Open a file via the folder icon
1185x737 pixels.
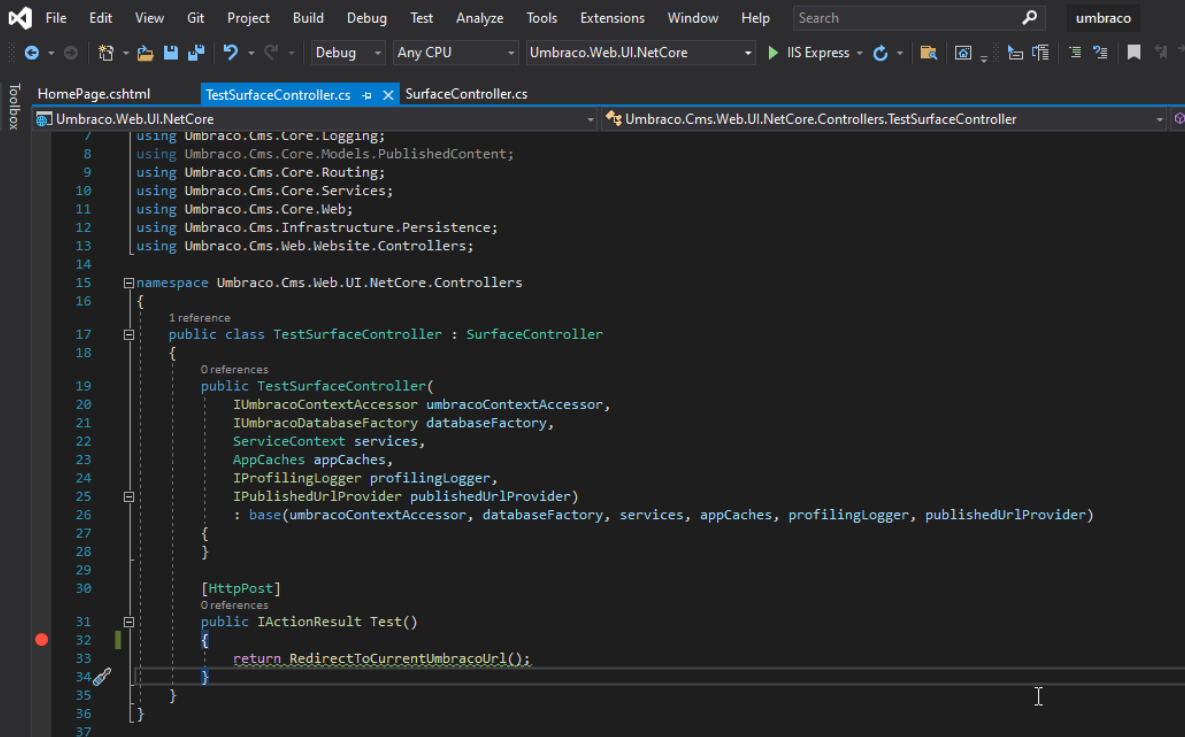pyautogui.click(x=145, y=53)
